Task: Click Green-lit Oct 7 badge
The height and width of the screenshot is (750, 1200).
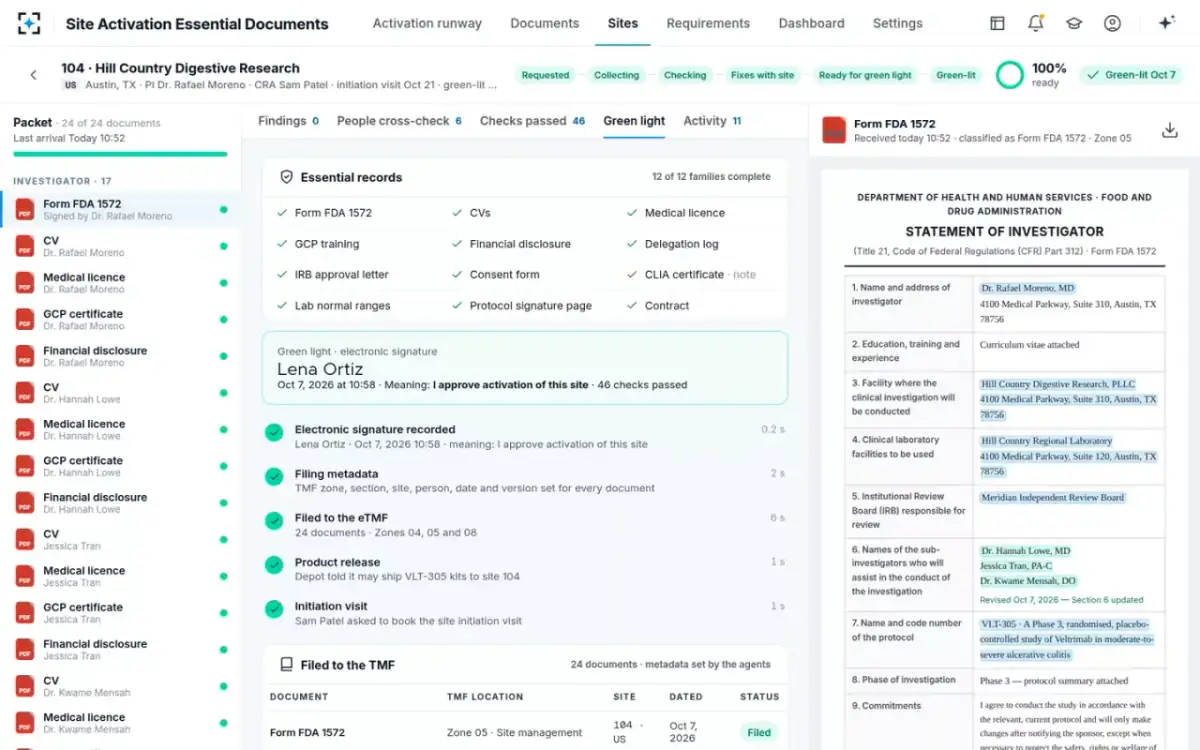Action: coord(1131,75)
